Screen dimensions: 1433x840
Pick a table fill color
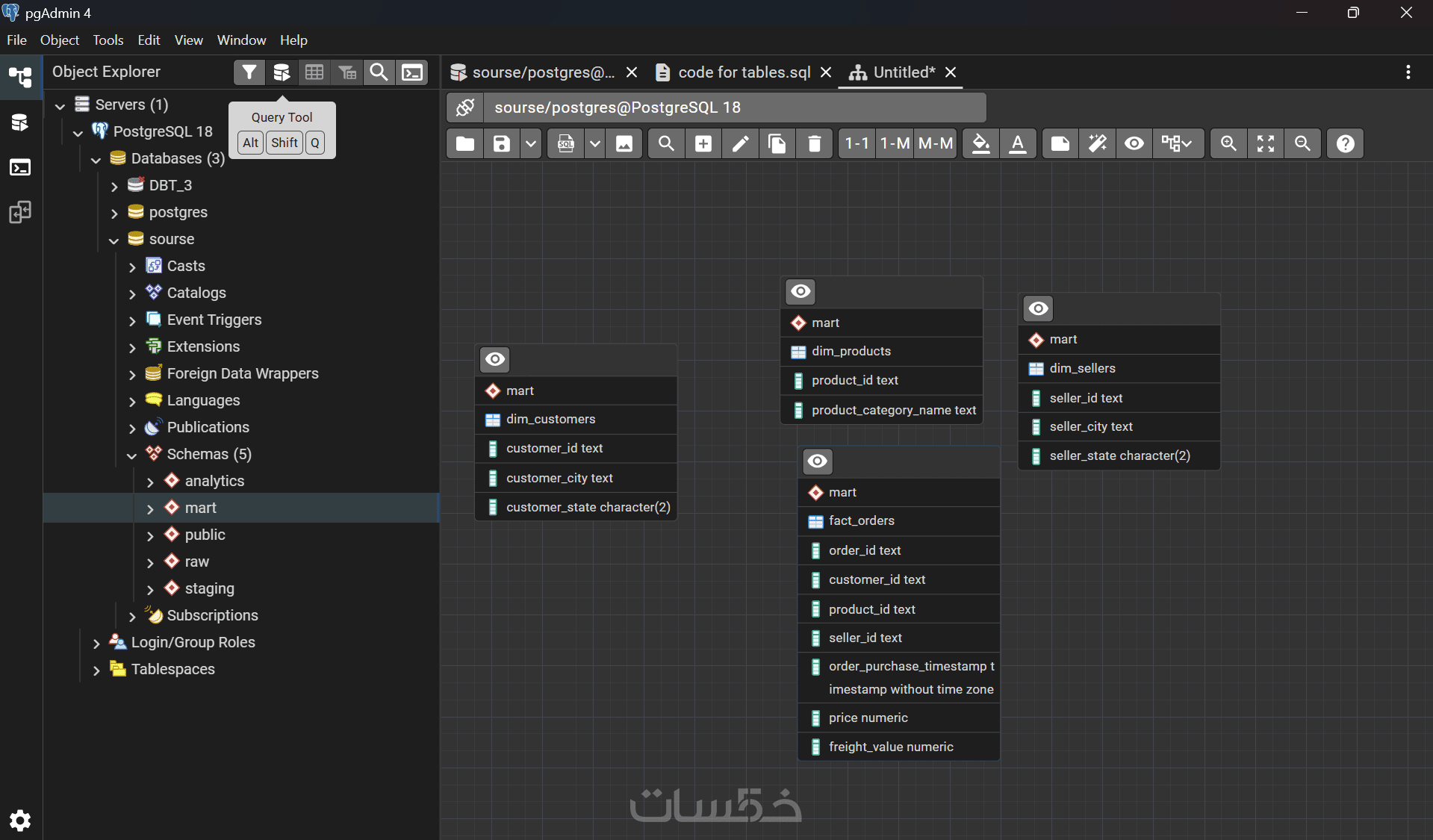[980, 143]
